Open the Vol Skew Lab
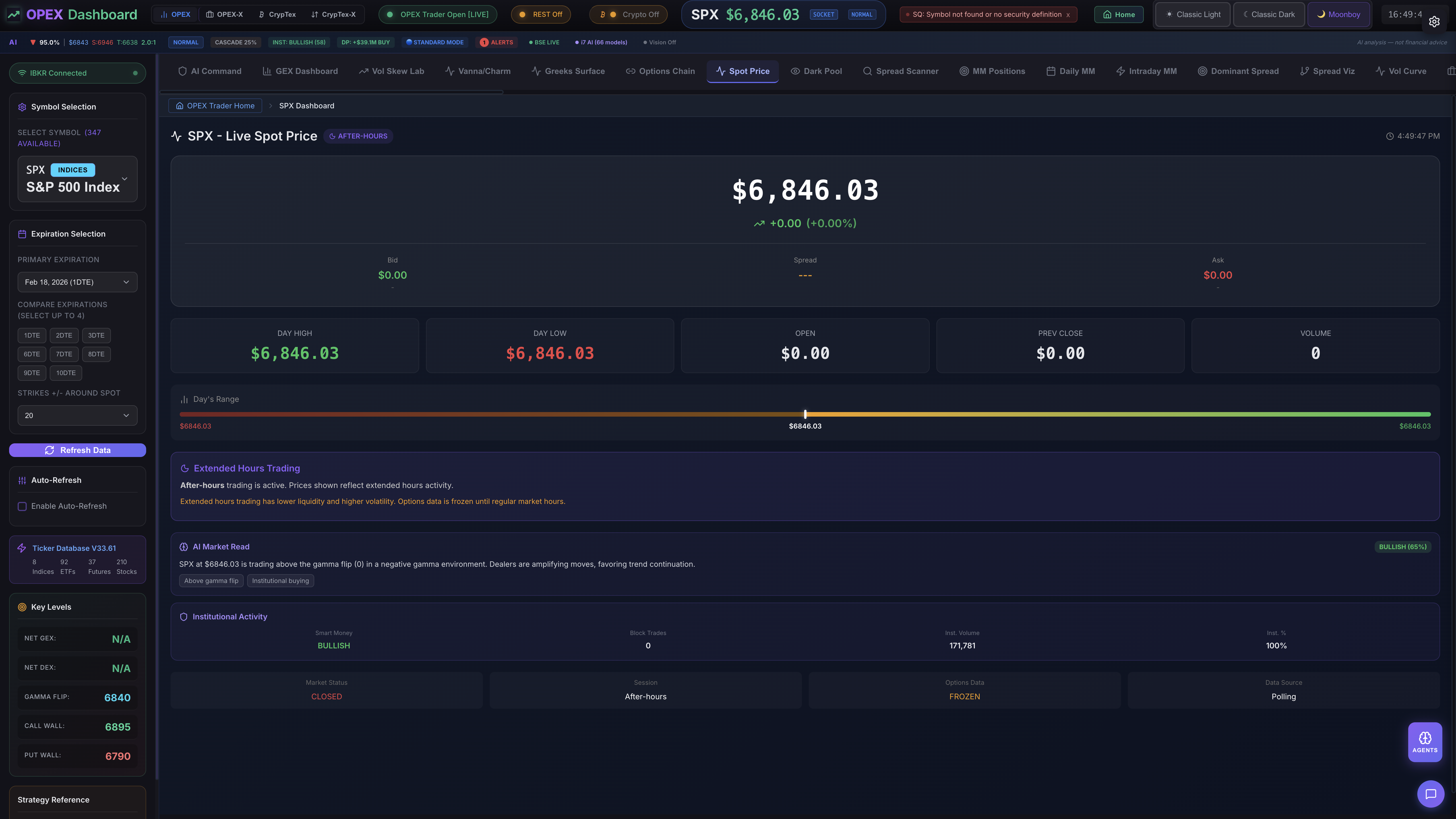 click(391, 71)
